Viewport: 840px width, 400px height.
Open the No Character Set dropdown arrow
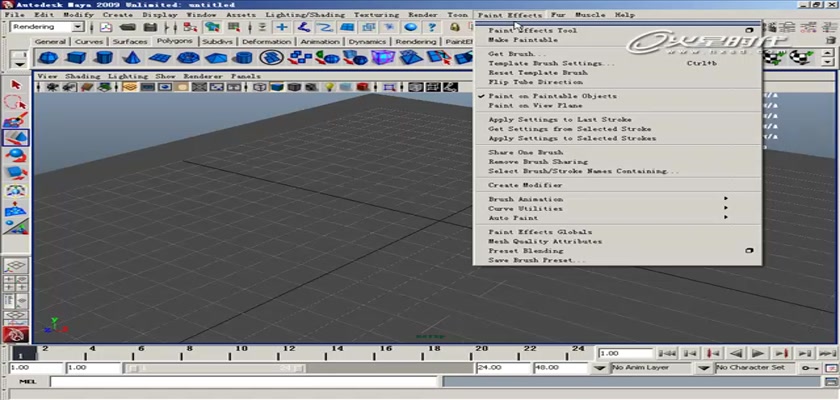703,368
